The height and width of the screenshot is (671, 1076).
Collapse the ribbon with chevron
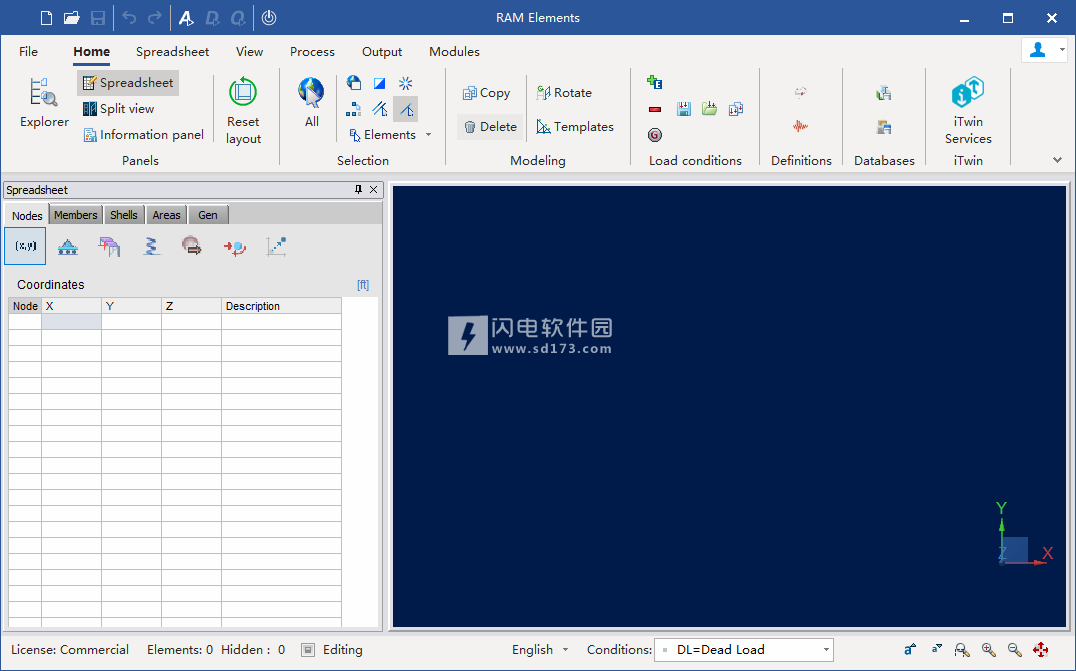point(1057,160)
